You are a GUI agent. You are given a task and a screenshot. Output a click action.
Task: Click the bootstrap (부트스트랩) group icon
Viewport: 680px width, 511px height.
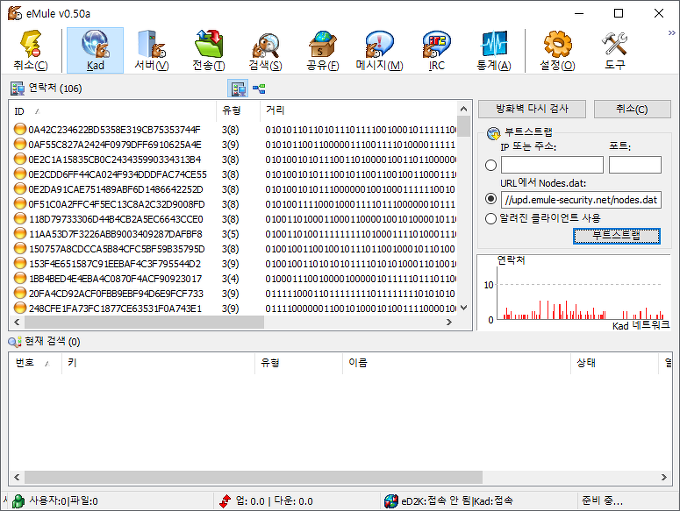click(x=494, y=133)
